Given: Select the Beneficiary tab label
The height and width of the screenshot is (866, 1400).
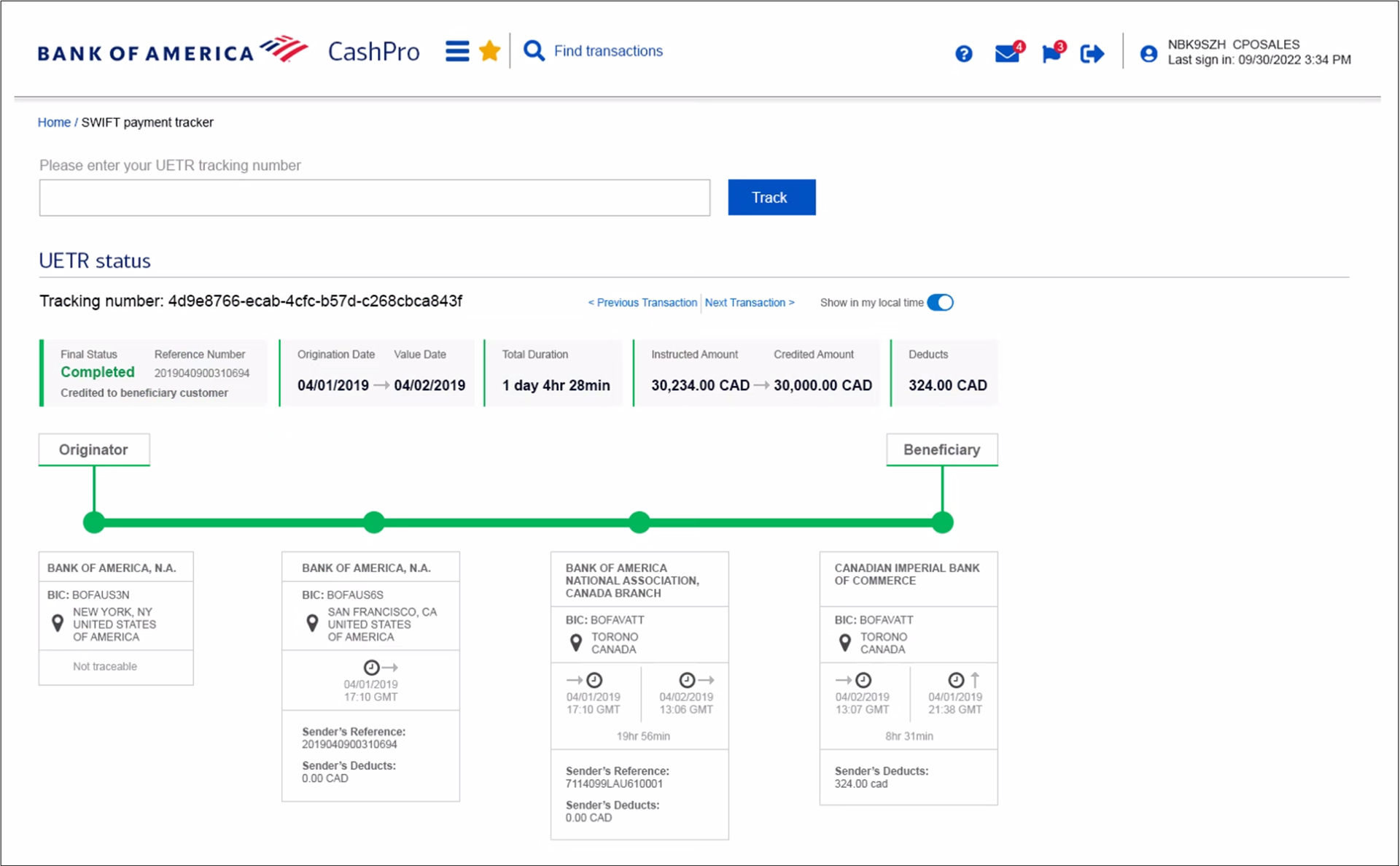Looking at the screenshot, I should [x=942, y=449].
